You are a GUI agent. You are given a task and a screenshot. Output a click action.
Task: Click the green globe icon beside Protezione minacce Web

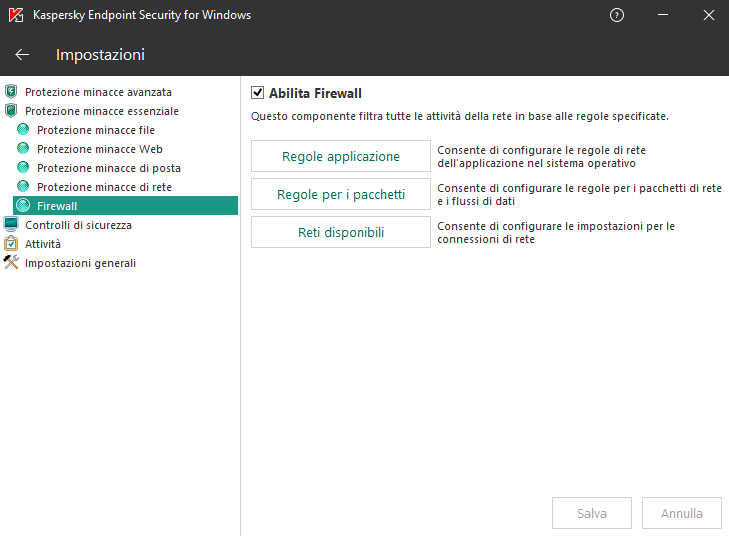[x=23, y=148]
